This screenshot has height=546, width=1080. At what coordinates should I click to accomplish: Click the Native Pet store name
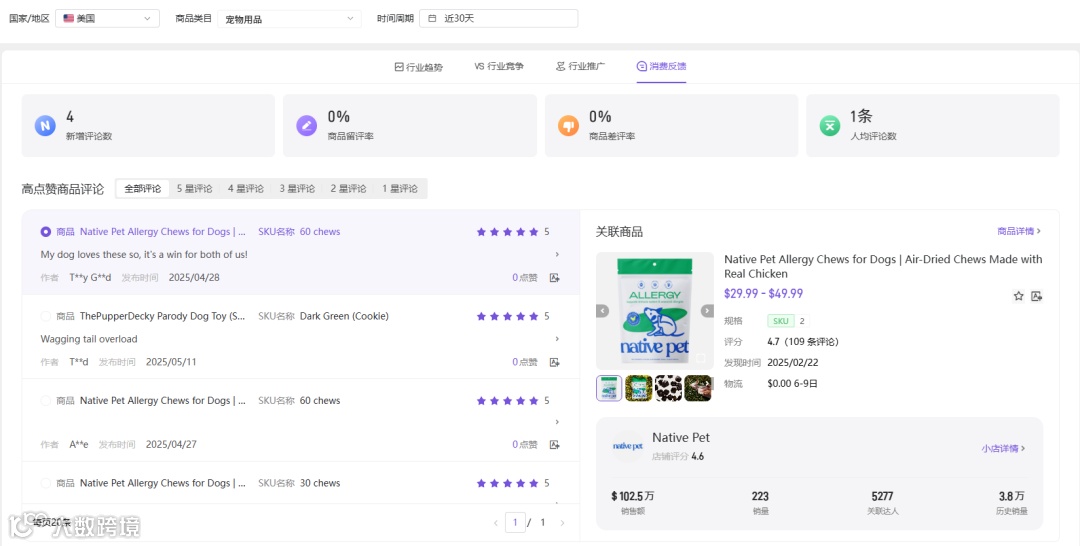(681, 438)
